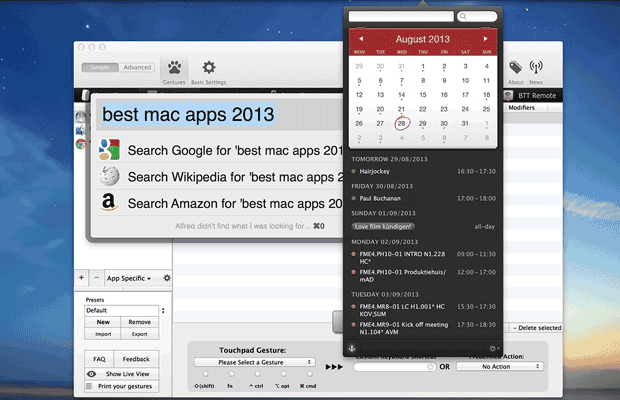Enable the cmd modifier checkbox
This screenshot has height=400, width=620.
coord(309,374)
